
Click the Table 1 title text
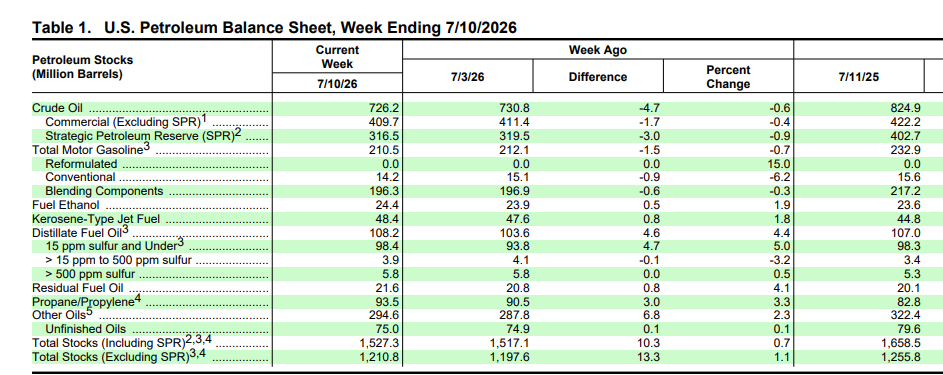click(x=274, y=28)
